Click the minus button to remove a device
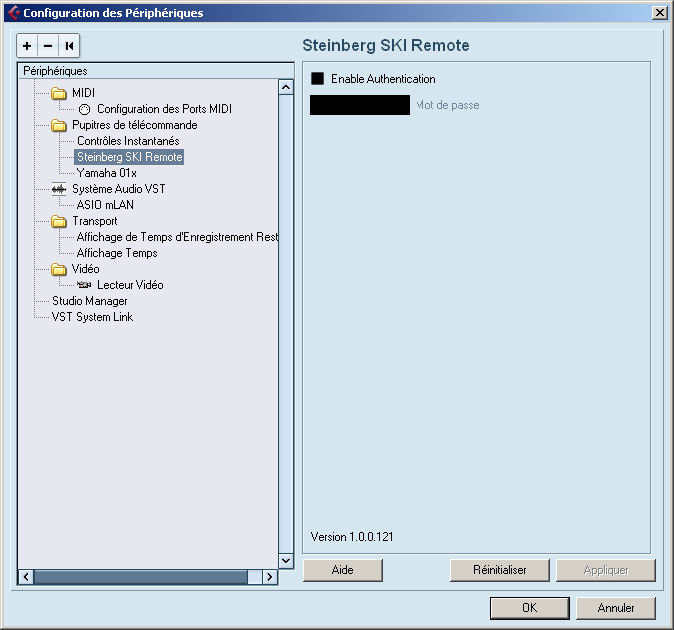Image resolution: width=674 pixels, height=630 pixels. click(48, 46)
